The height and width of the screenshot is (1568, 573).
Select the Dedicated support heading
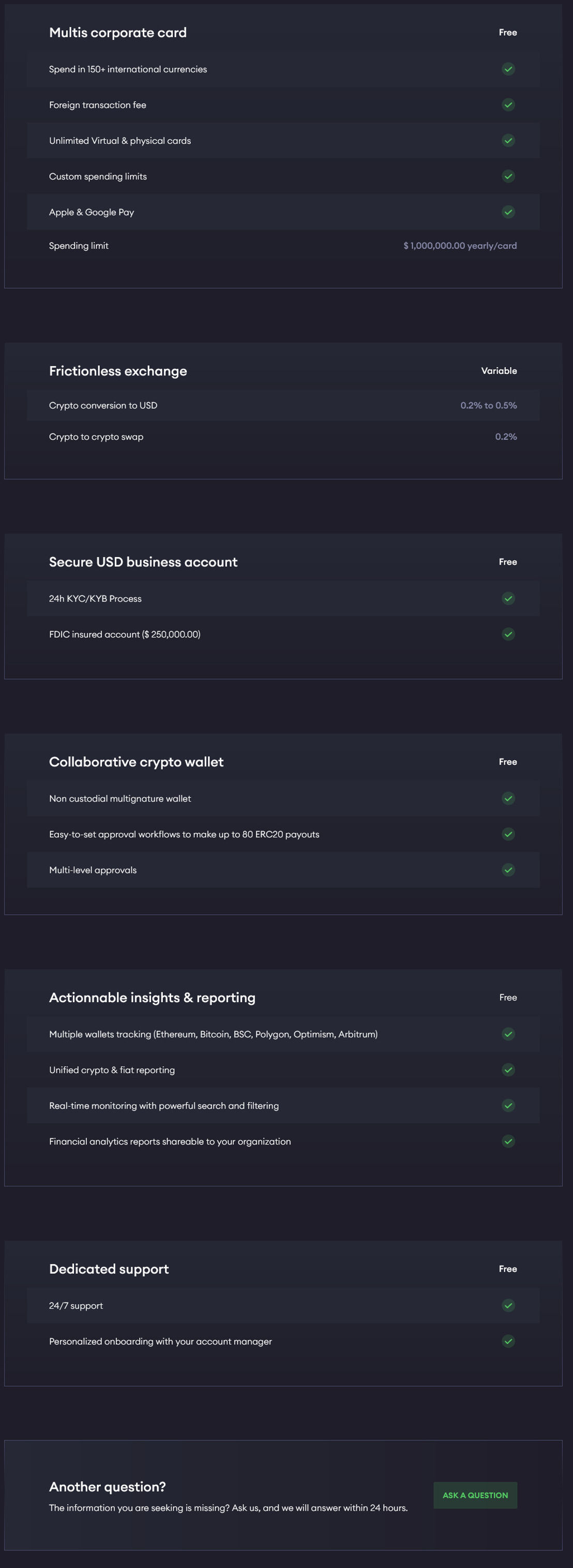109,1269
